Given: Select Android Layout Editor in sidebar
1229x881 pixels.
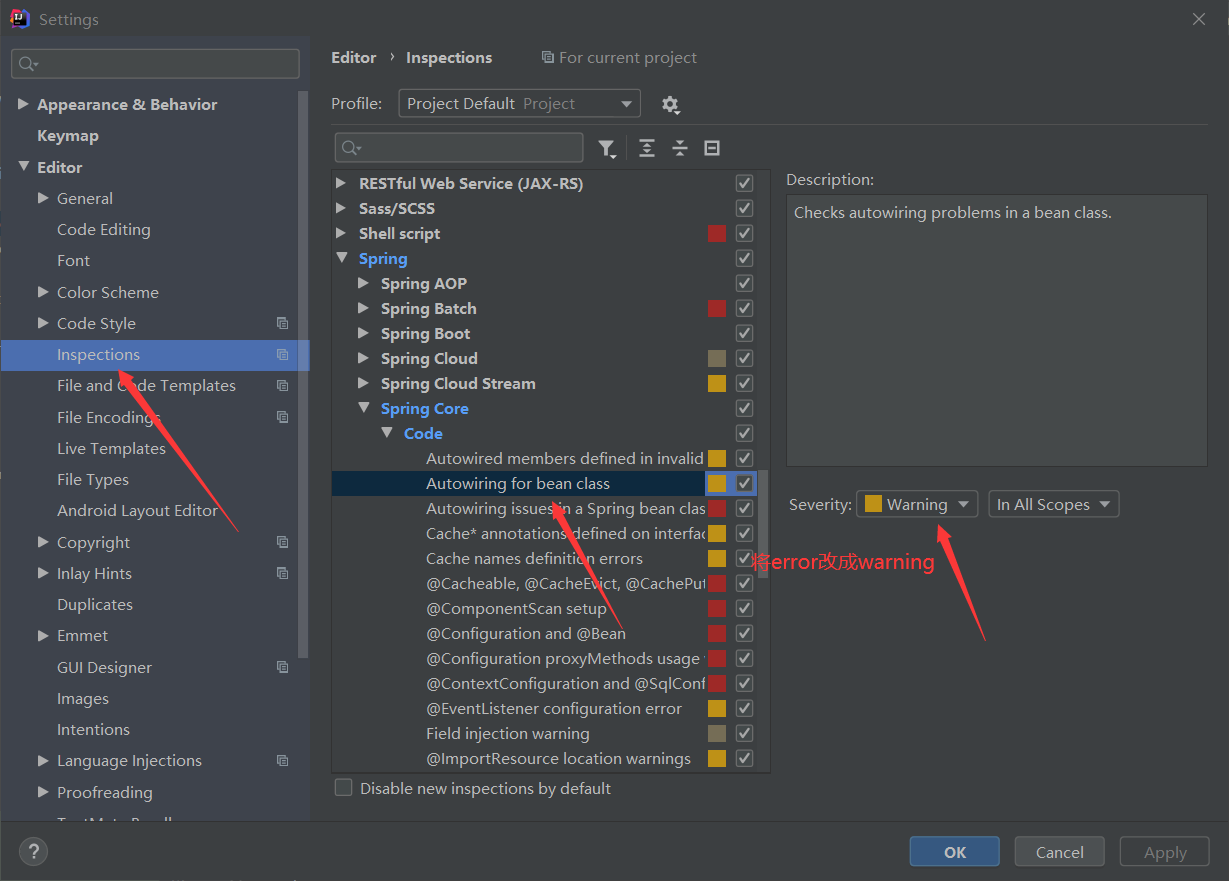Looking at the screenshot, I should [x=137, y=510].
